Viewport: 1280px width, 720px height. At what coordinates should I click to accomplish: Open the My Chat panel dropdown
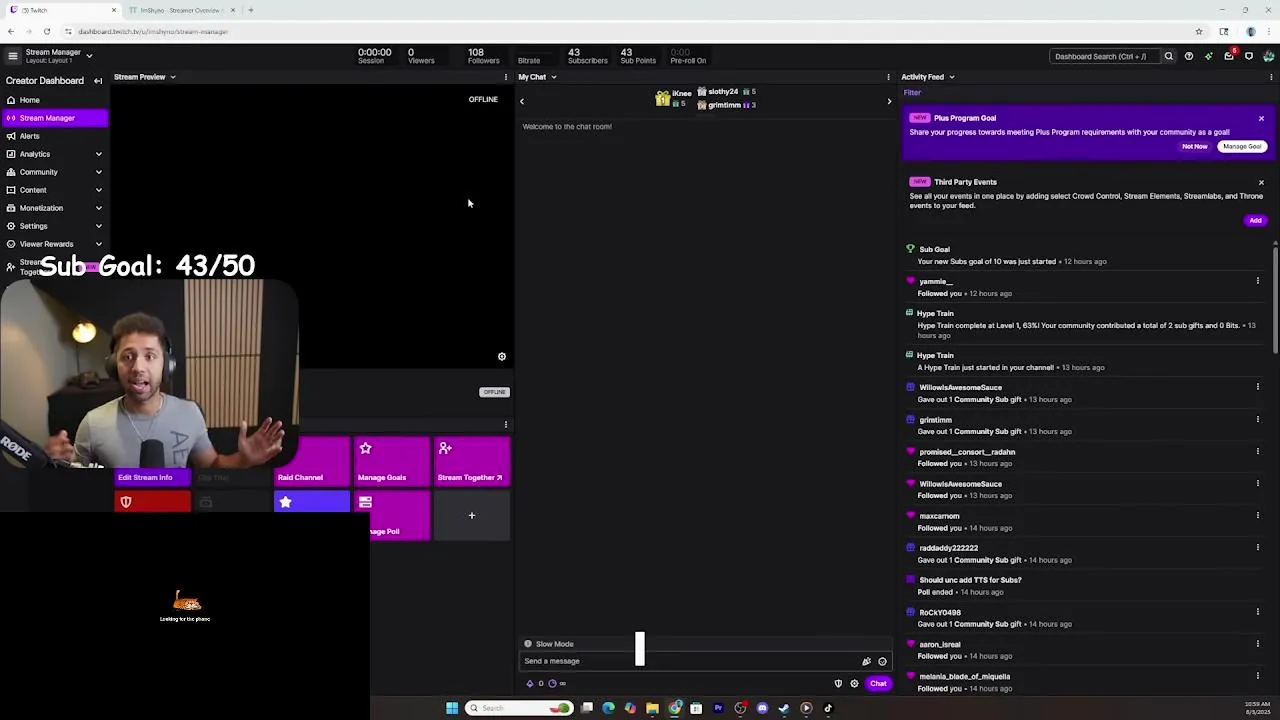pos(553,77)
